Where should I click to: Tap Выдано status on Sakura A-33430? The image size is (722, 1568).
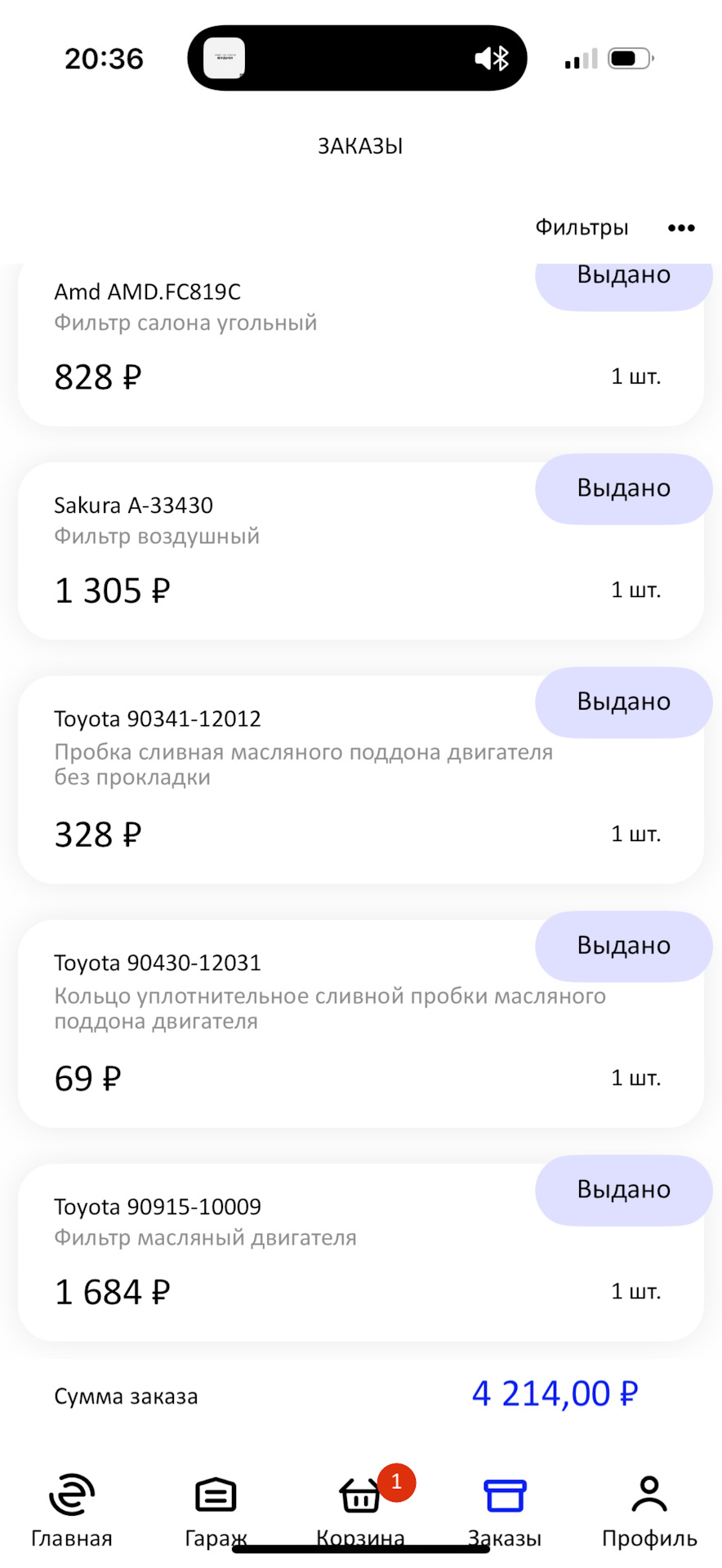click(623, 488)
